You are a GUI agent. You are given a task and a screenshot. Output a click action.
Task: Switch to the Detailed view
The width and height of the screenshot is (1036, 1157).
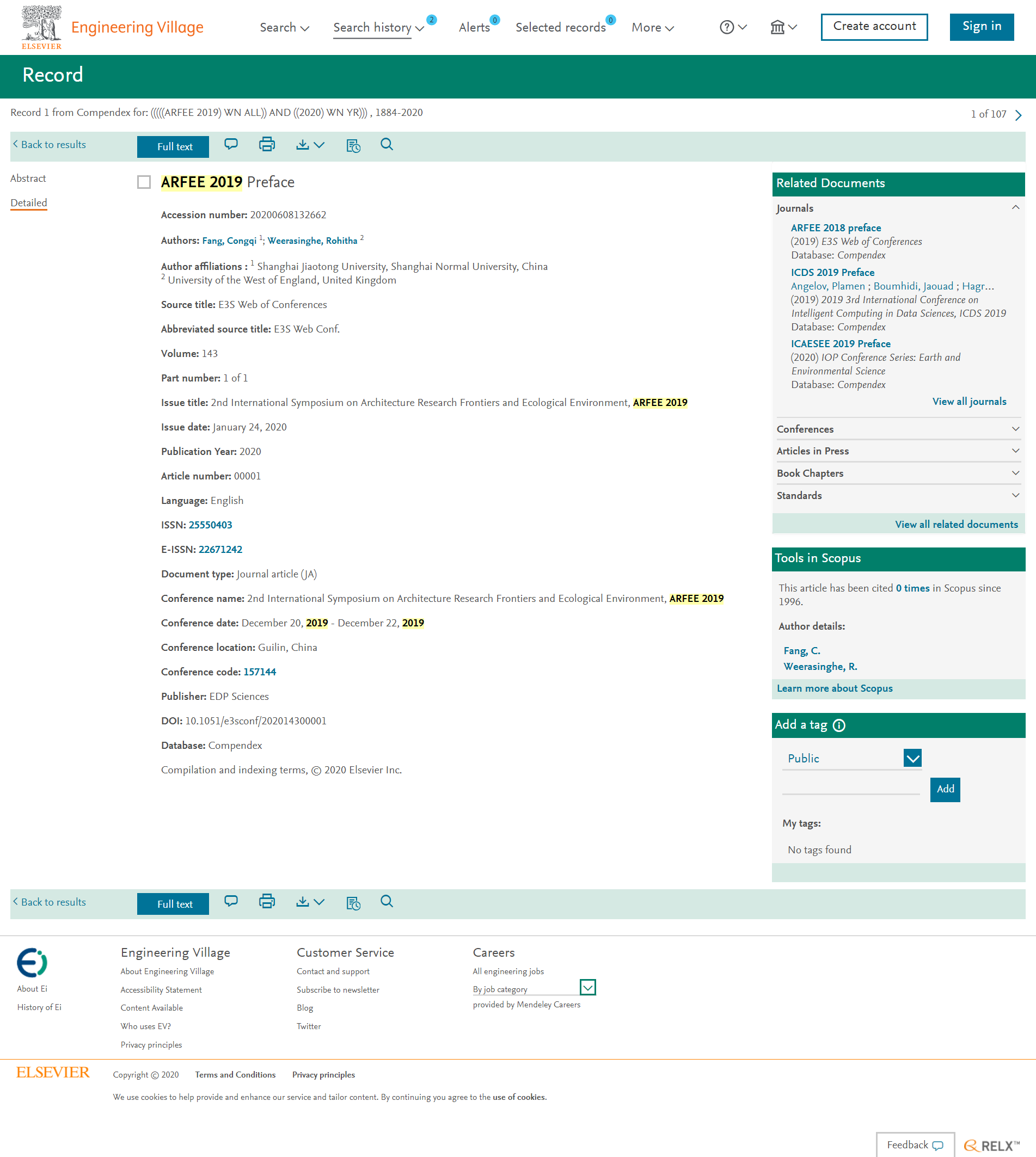click(28, 203)
